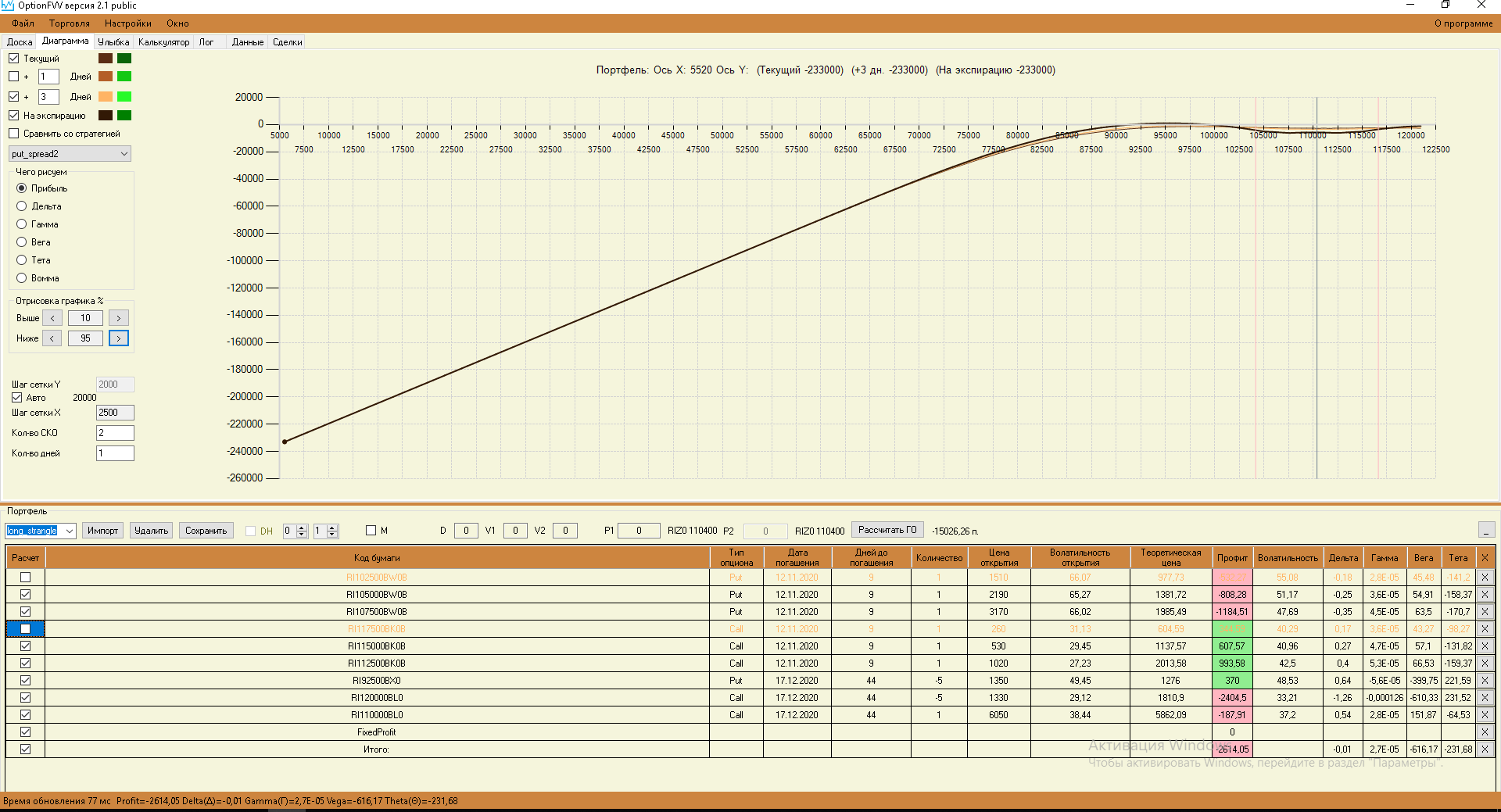Open the Настройки menu
Image resolution: width=1501 pixels, height=812 pixels.
[128, 23]
